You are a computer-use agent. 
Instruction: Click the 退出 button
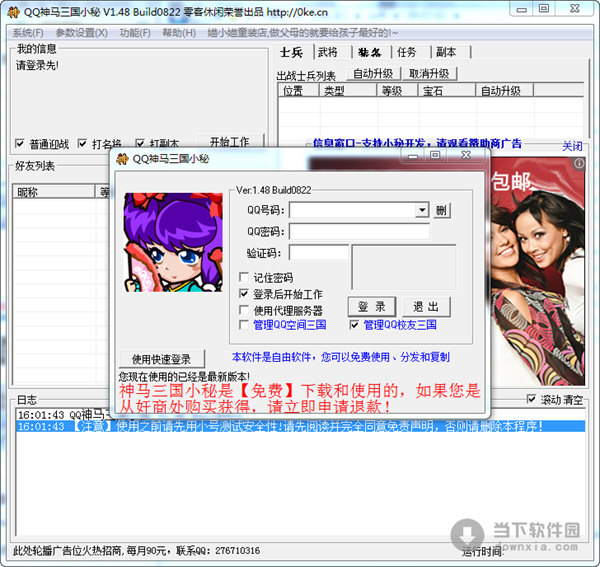[426, 306]
